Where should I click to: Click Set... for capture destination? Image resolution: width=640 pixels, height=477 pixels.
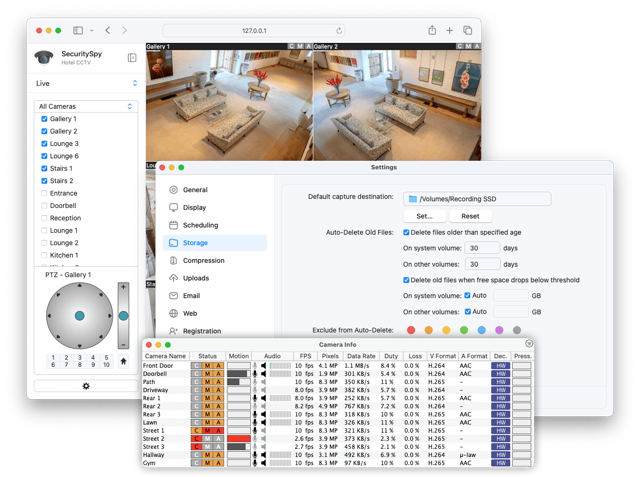pos(424,216)
